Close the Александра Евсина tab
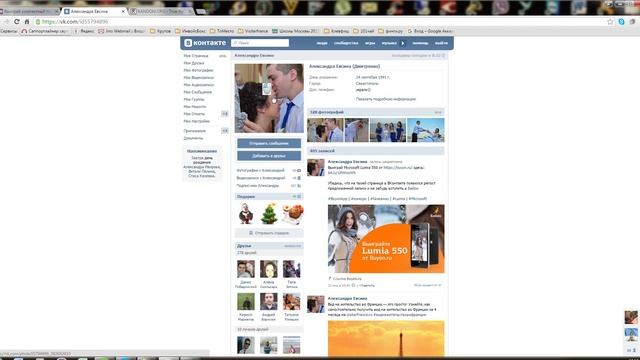Viewport: 640px width, 360px height. click(x=123, y=11)
